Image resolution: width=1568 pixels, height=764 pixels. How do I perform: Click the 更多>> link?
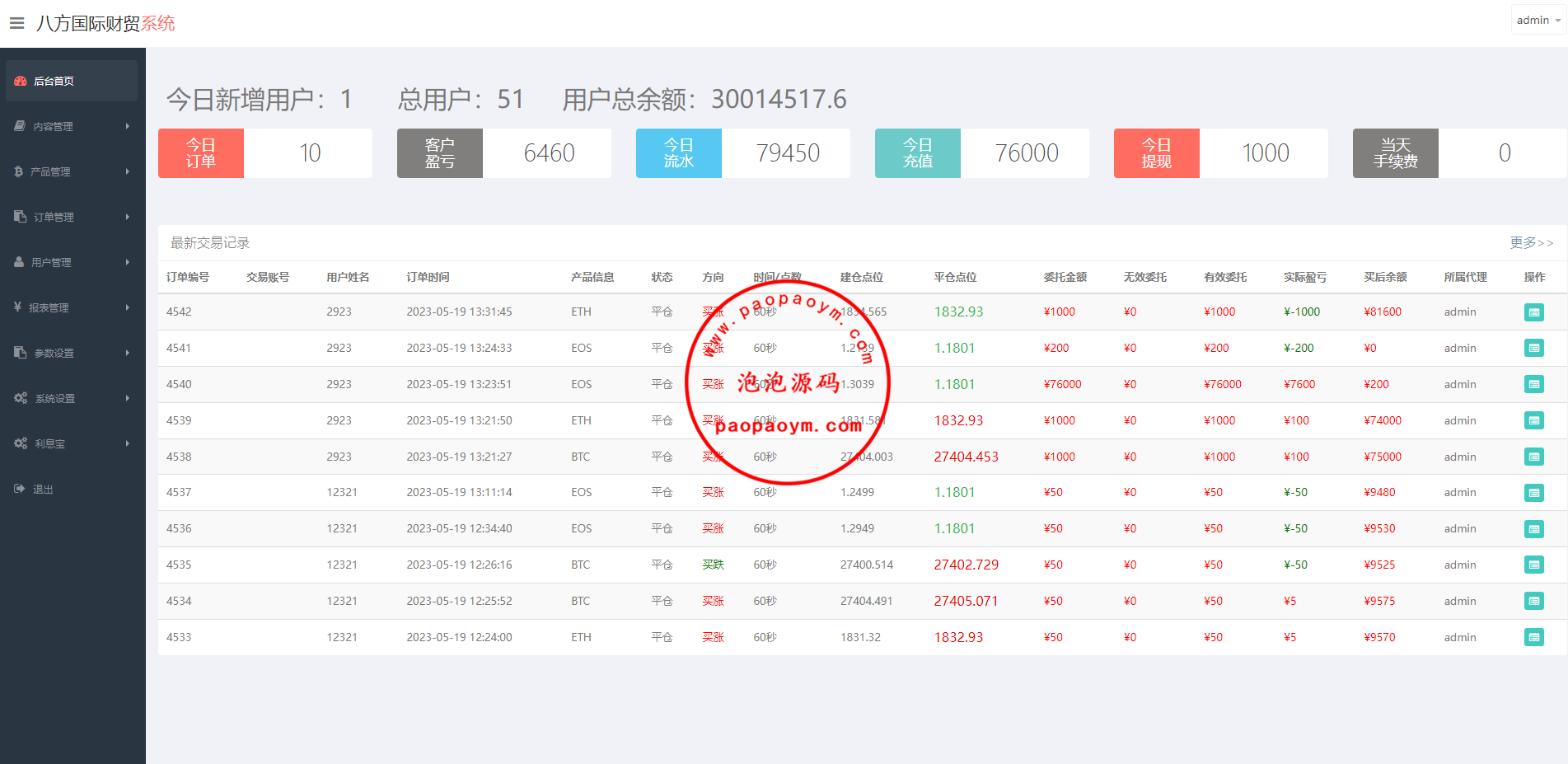tap(1531, 243)
